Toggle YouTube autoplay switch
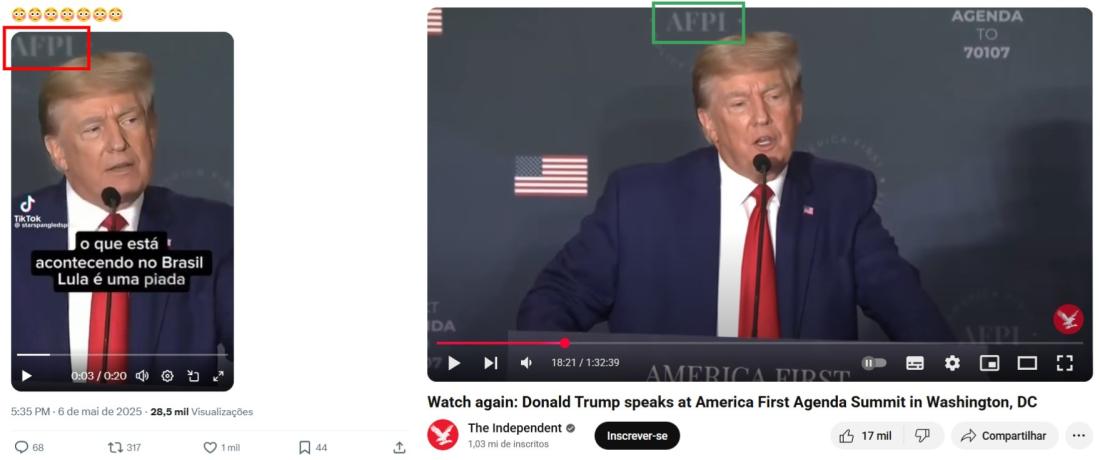1100x460 pixels. (874, 363)
